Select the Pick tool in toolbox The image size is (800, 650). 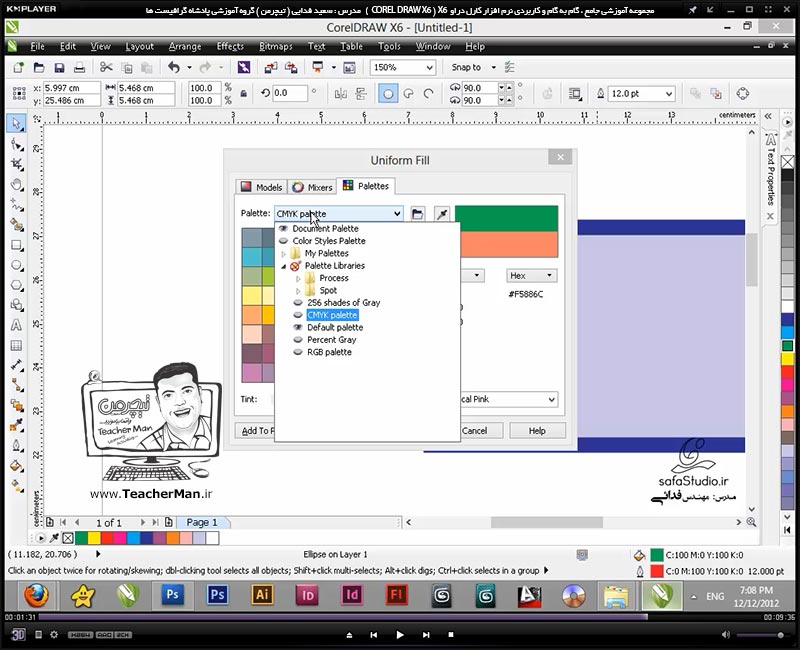[x=17, y=123]
